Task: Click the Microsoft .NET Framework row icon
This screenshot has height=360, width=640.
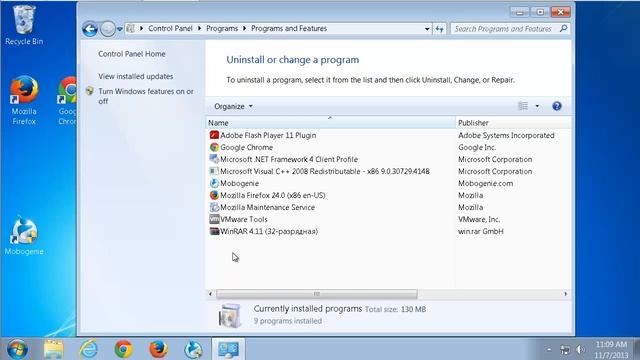Action: coord(214,159)
